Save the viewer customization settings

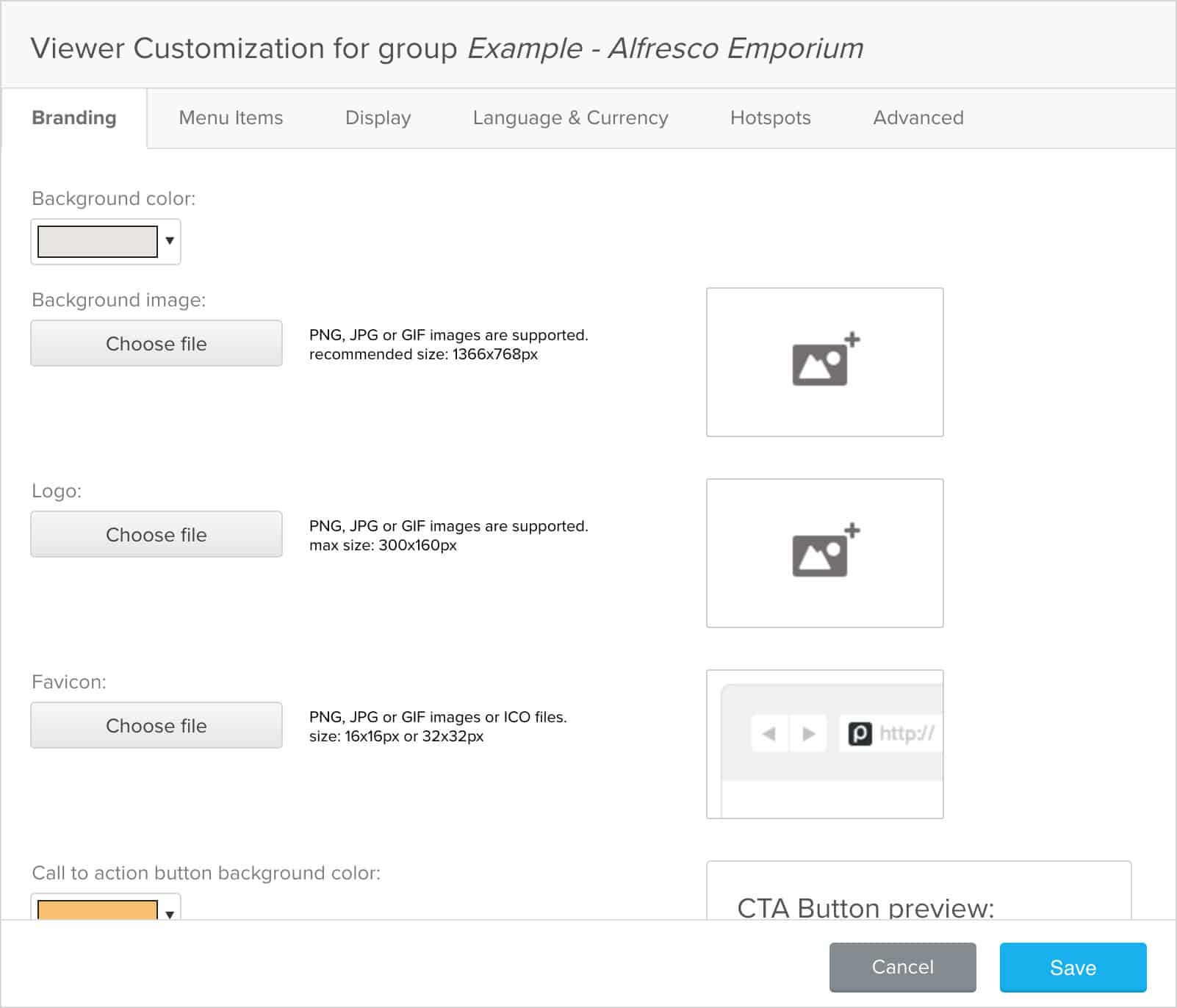1073,968
